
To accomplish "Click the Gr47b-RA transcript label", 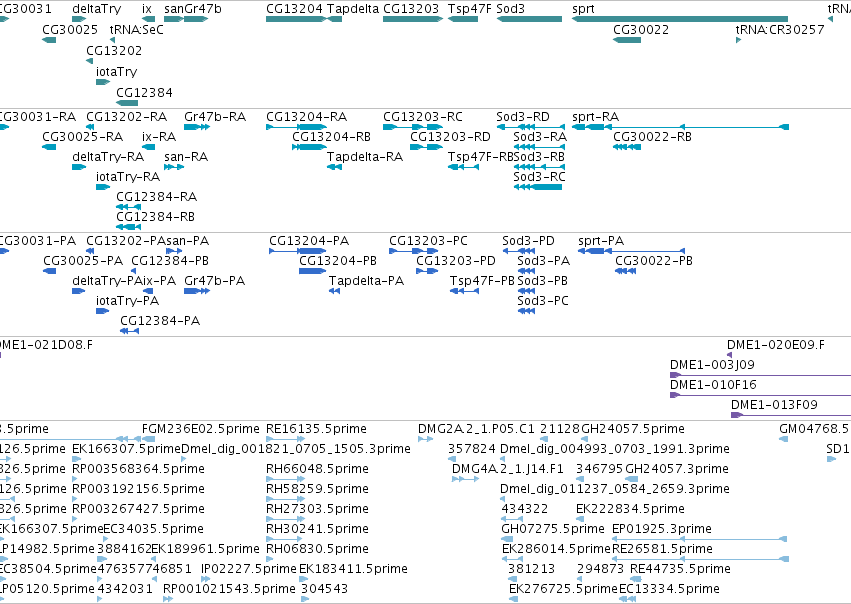I will pyautogui.click(x=215, y=117).
